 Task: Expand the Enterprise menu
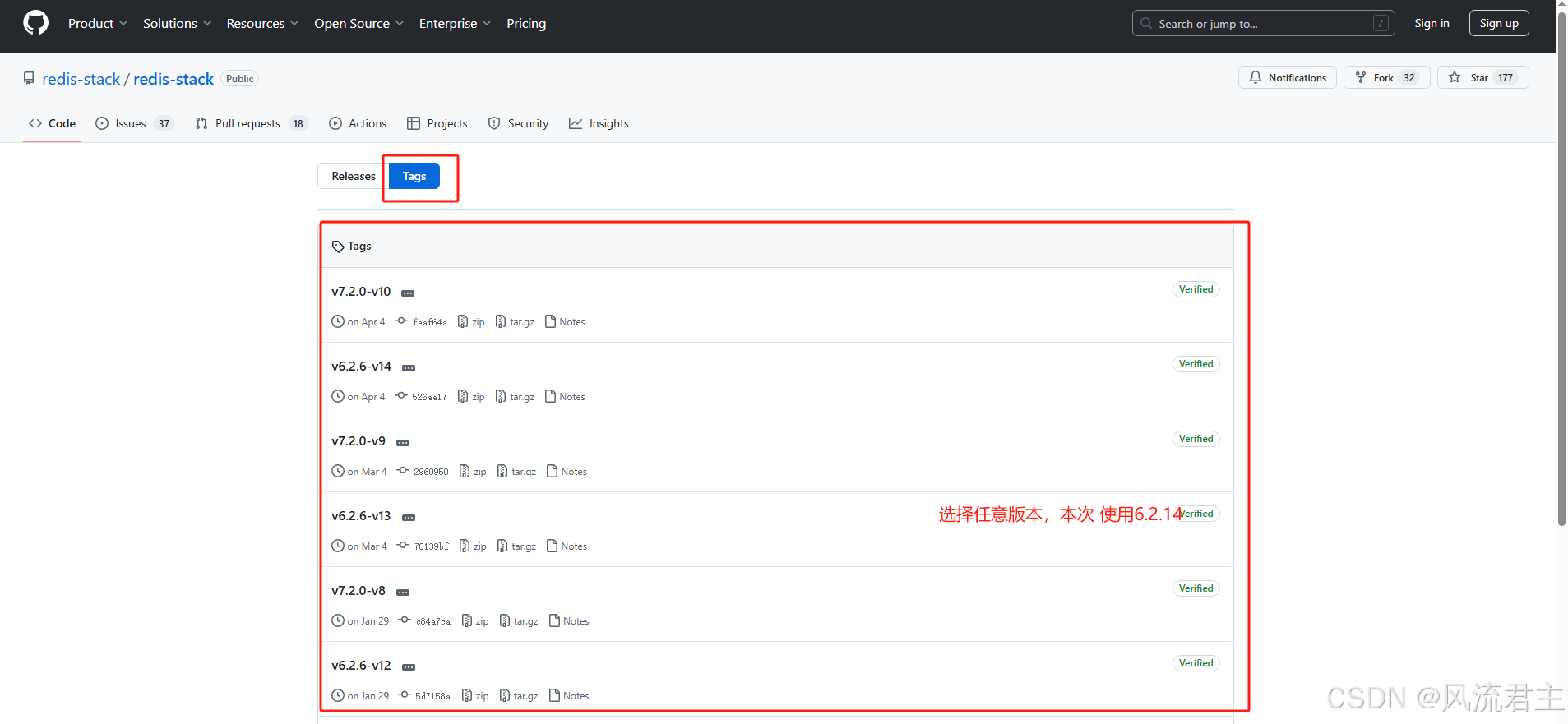pyautogui.click(x=455, y=23)
